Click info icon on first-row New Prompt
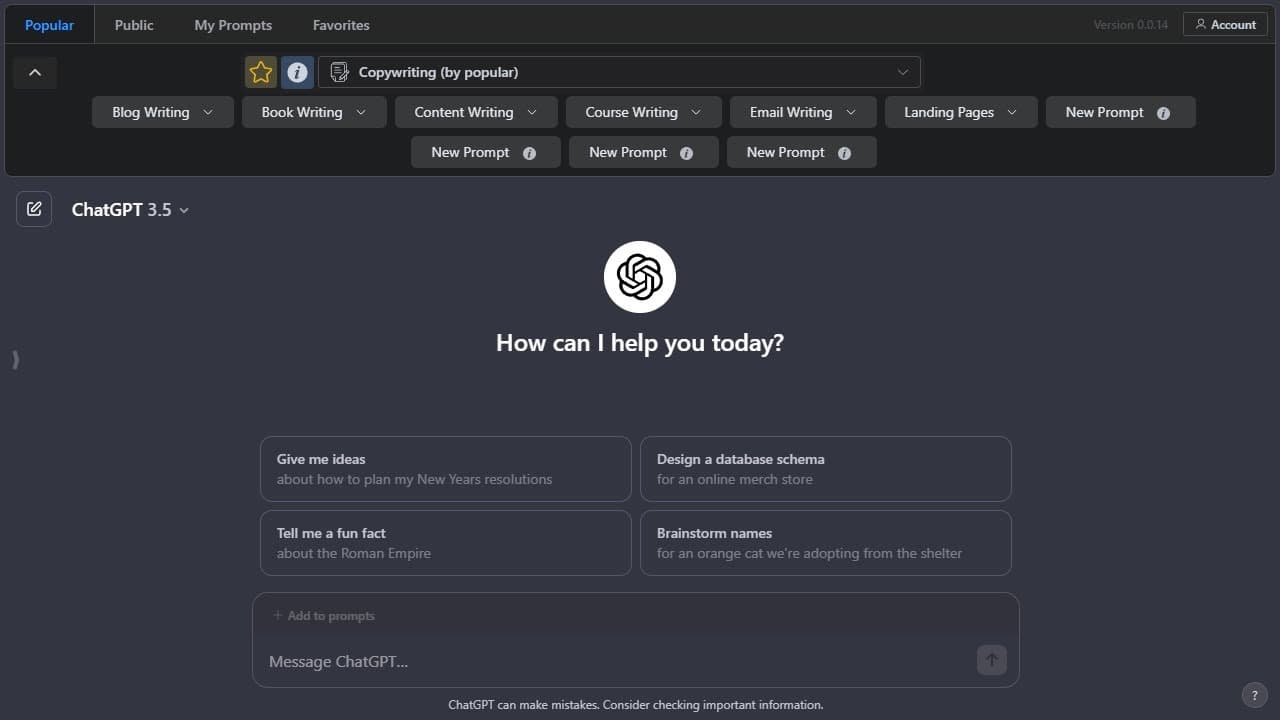 (1163, 113)
